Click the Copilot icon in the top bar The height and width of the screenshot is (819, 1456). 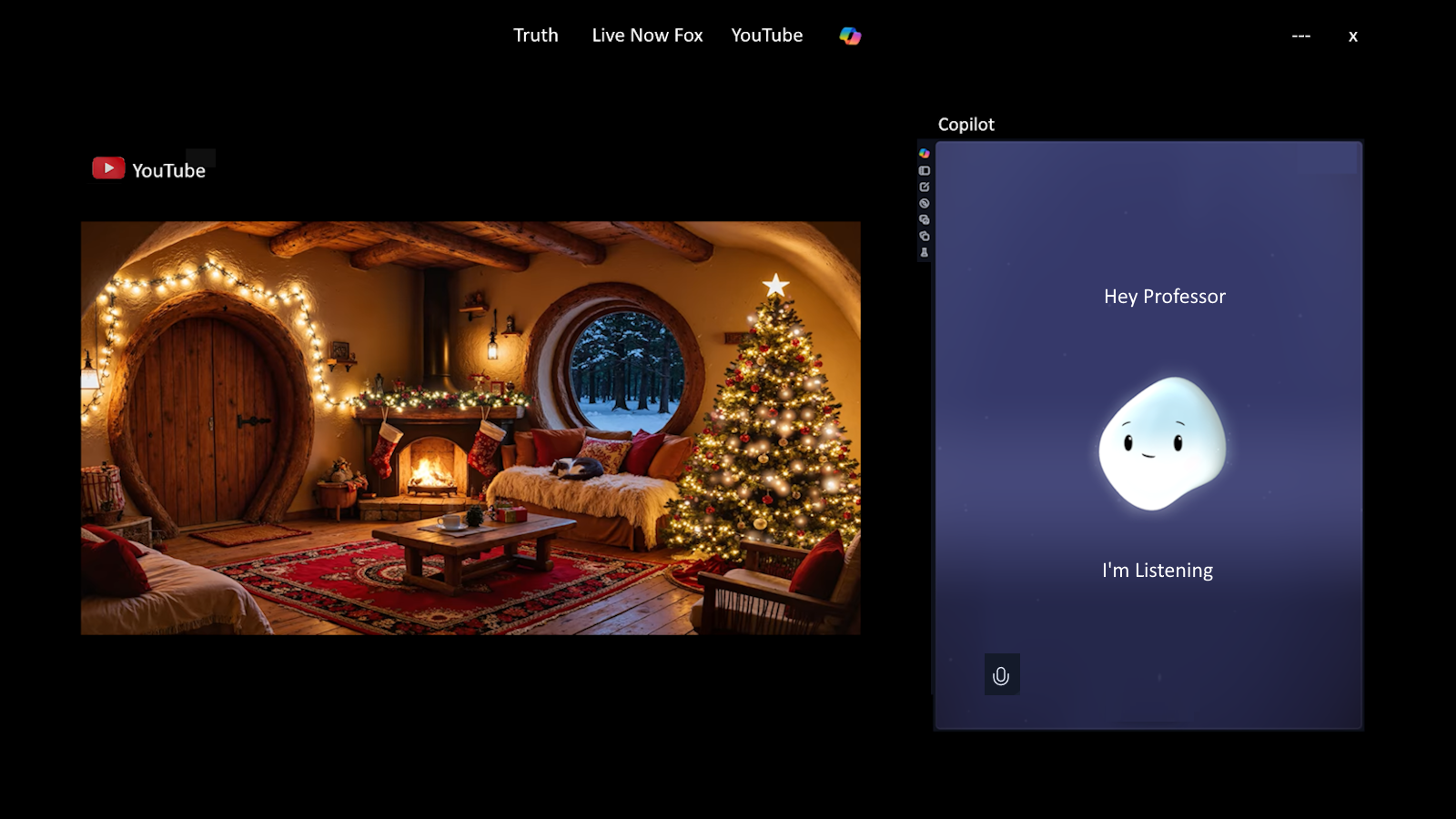850,35
